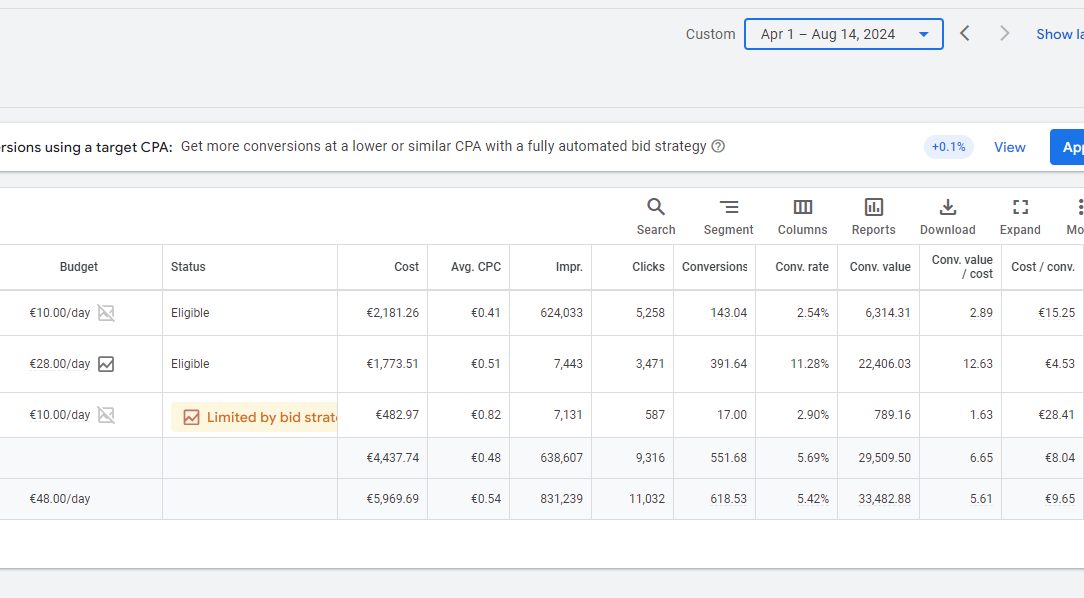The image size is (1084, 598).
Task: Click the €28.00/day budget value
Action: (59, 364)
